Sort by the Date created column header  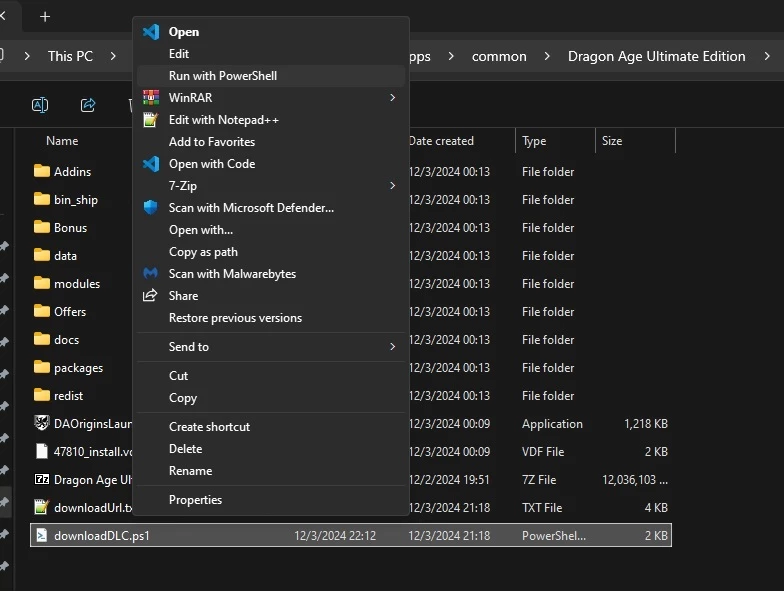click(x=442, y=141)
